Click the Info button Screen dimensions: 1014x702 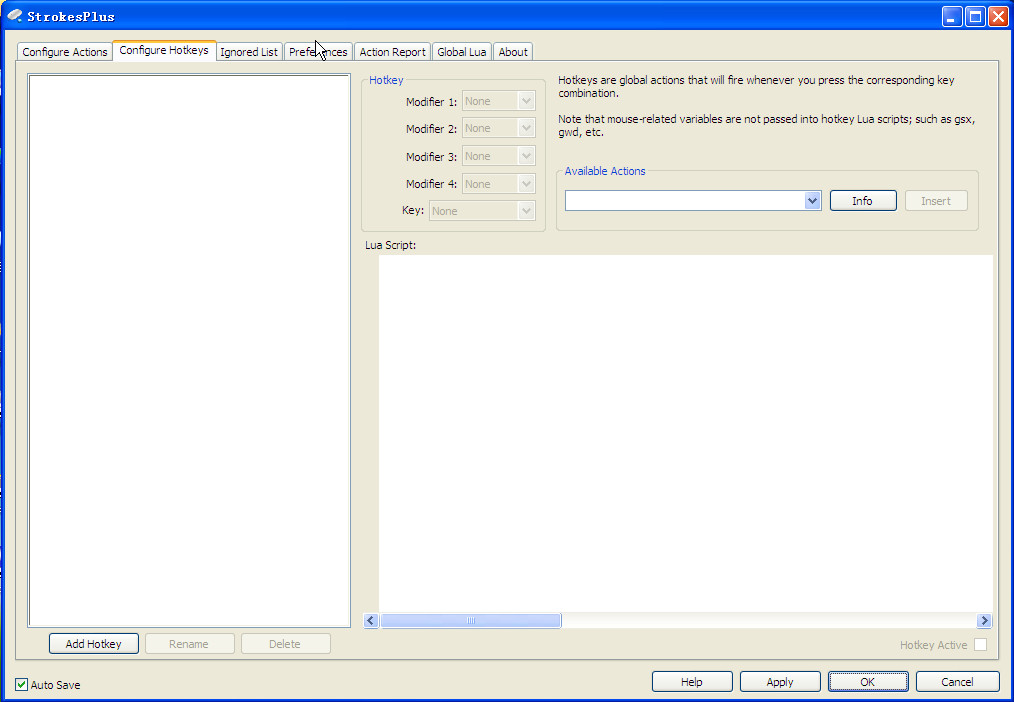tap(863, 200)
